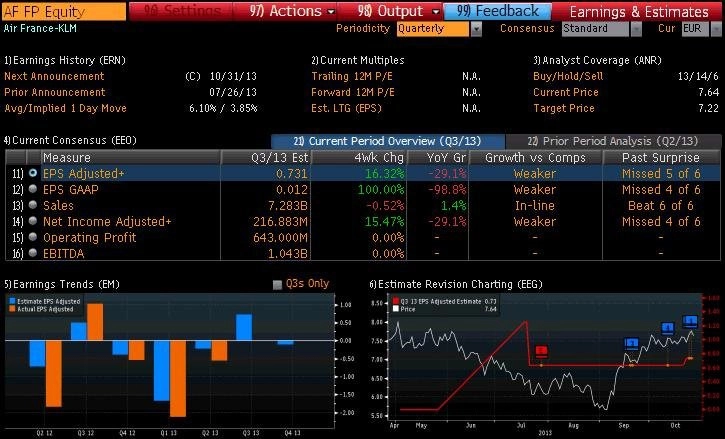
Task: Open the Settings menu
Action: coord(181,11)
